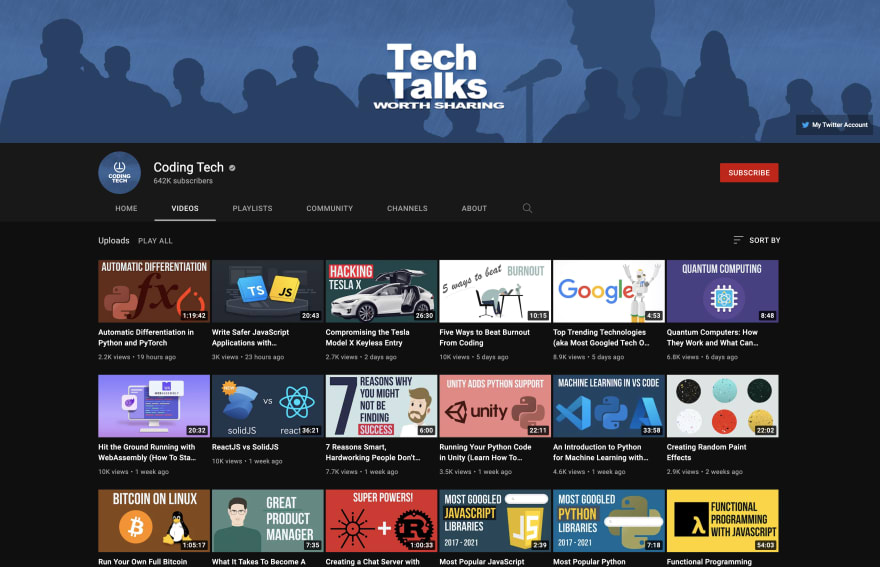Open Machine Learning in VS Code thumbnail
The image size is (880, 567).
click(609, 406)
